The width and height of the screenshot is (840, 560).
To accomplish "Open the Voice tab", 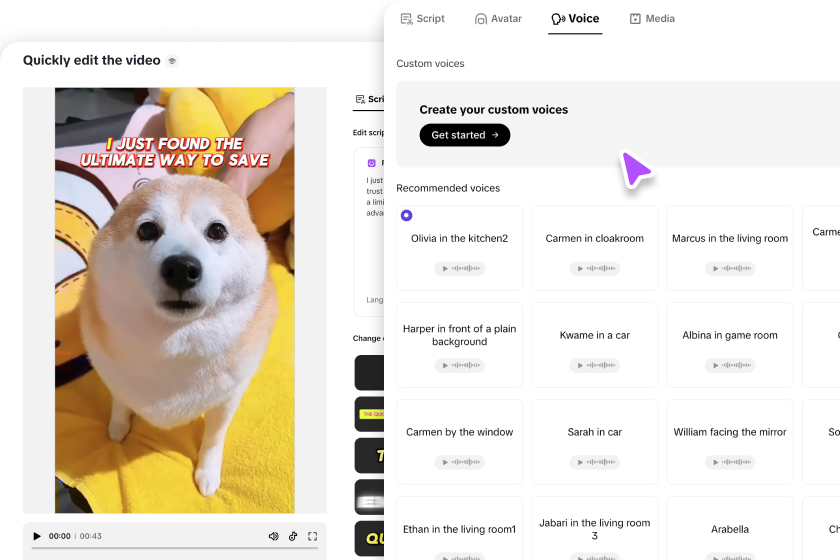I will tap(575, 19).
